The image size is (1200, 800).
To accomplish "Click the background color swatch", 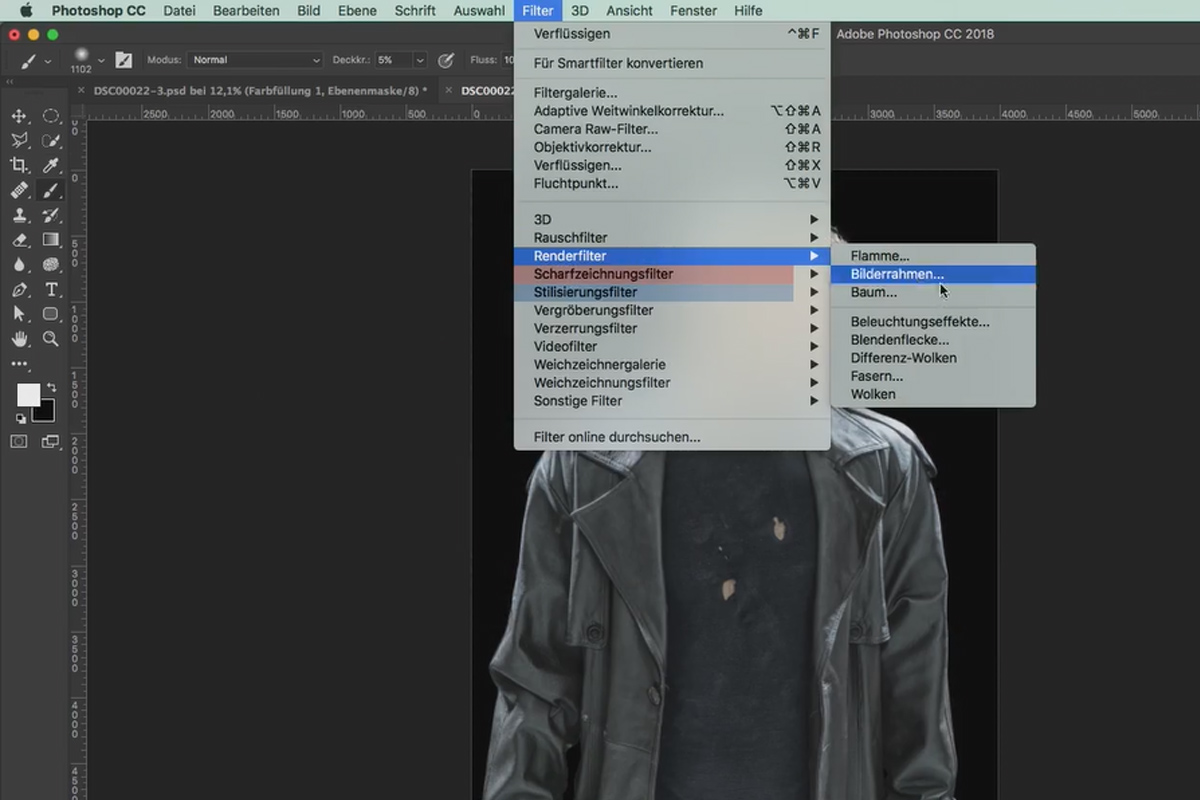I will pyautogui.click(x=46, y=412).
